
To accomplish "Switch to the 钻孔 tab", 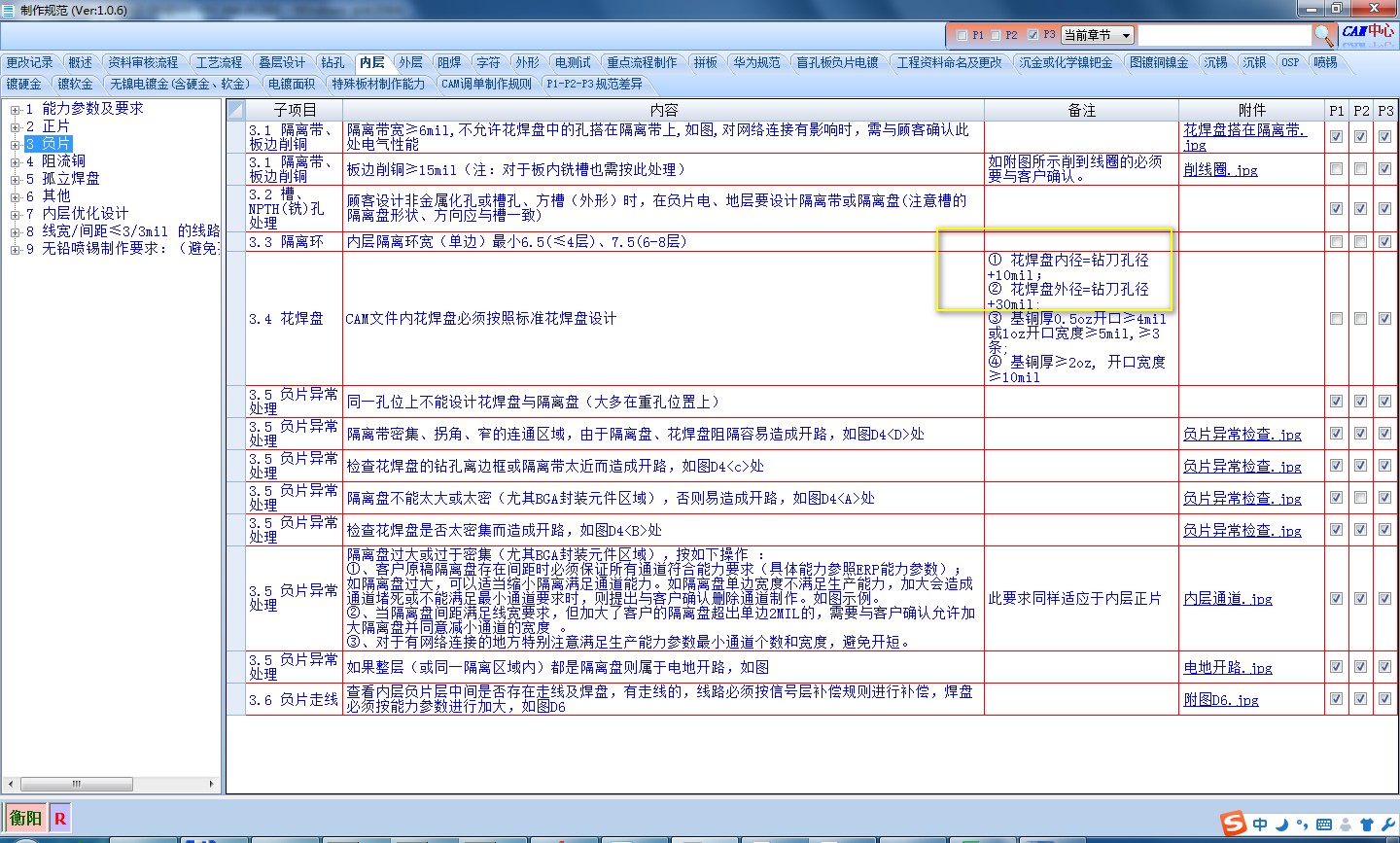I will [332, 62].
